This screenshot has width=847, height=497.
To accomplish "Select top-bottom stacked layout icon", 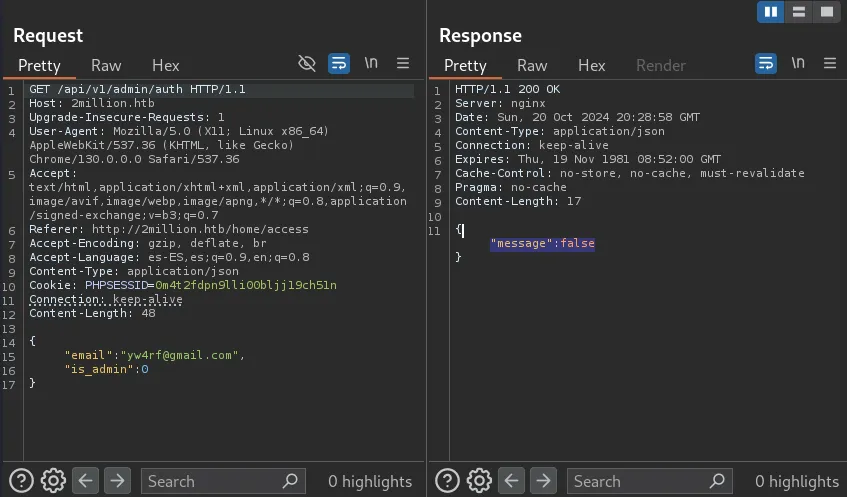I will [x=798, y=12].
